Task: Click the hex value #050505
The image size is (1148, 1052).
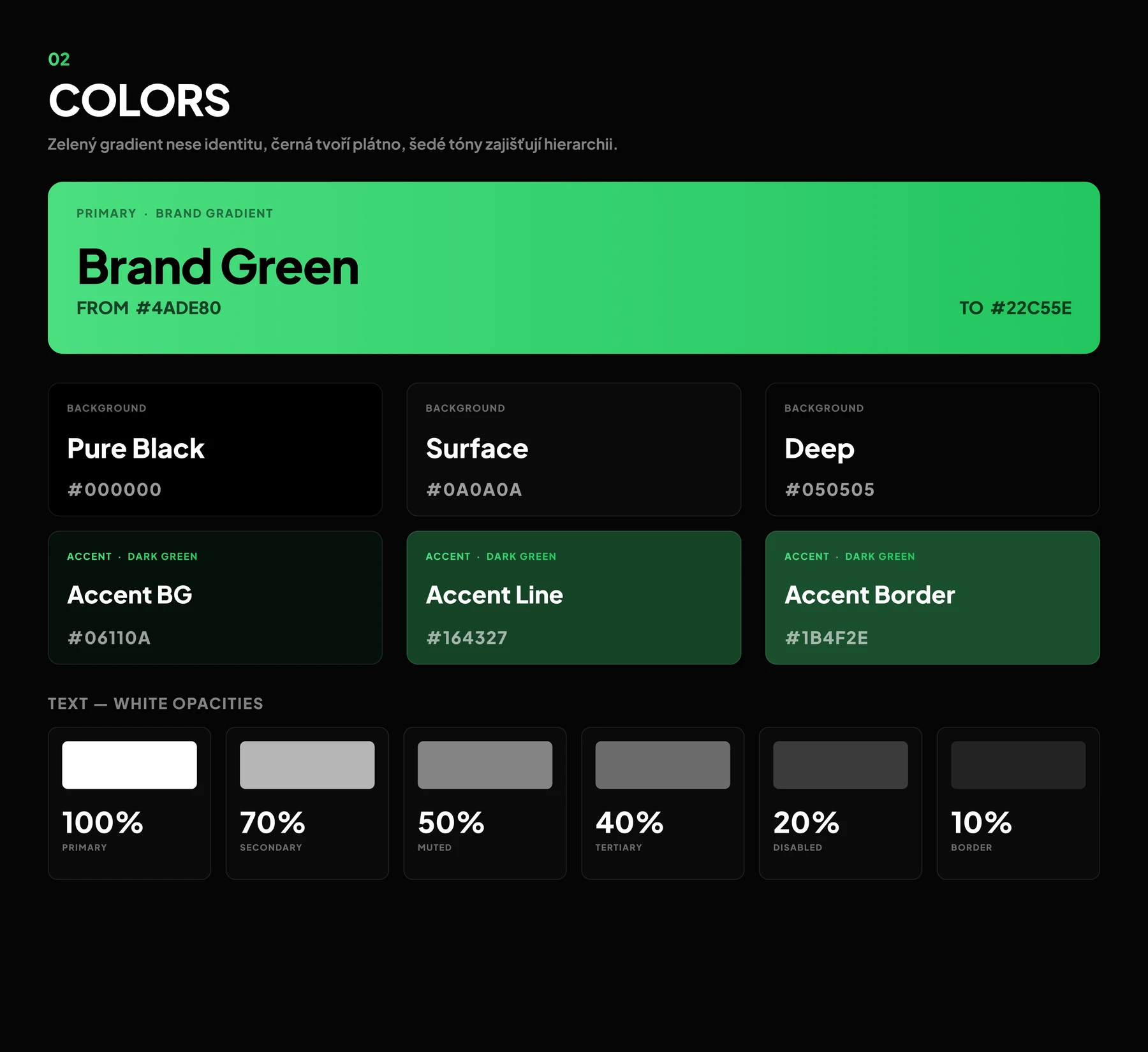Action: 830,490
